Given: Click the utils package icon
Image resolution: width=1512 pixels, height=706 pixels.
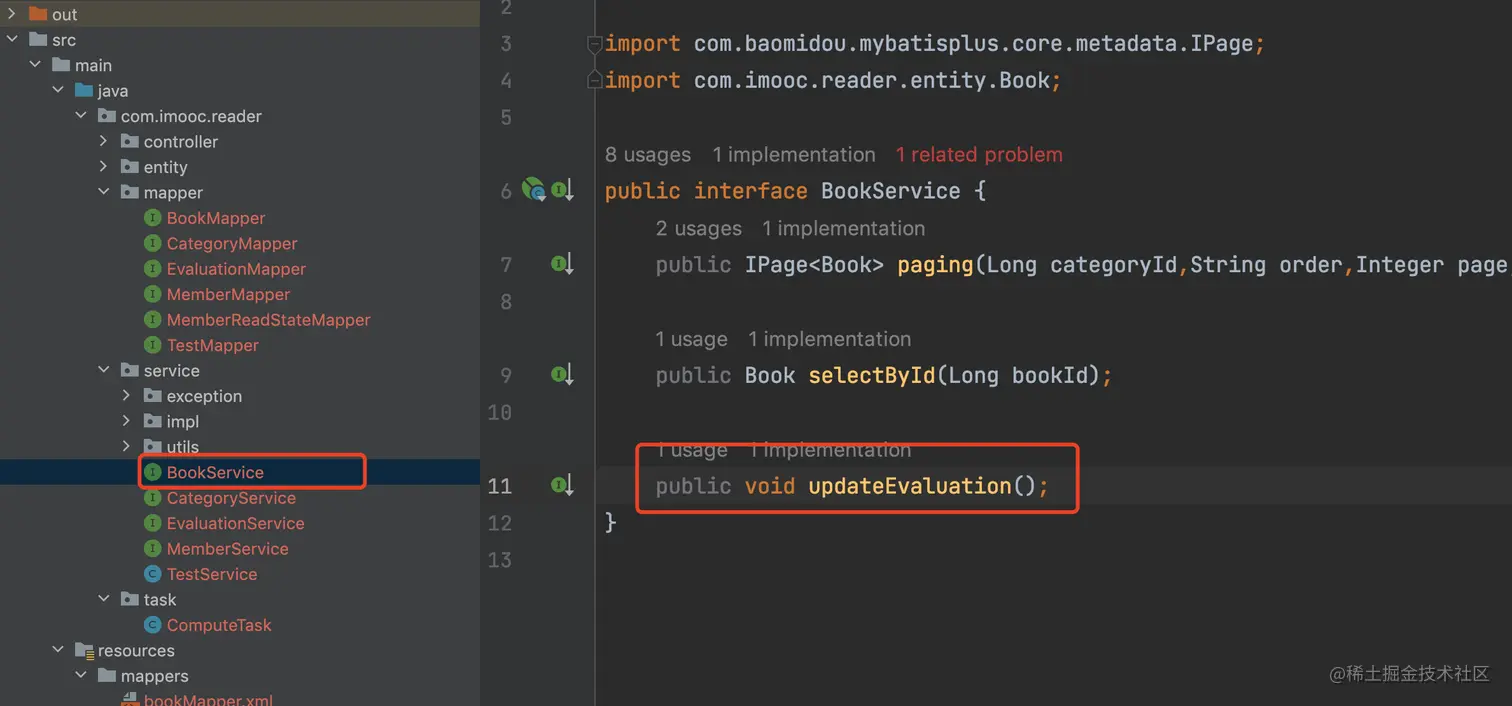Looking at the screenshot, I should point(153,447).
